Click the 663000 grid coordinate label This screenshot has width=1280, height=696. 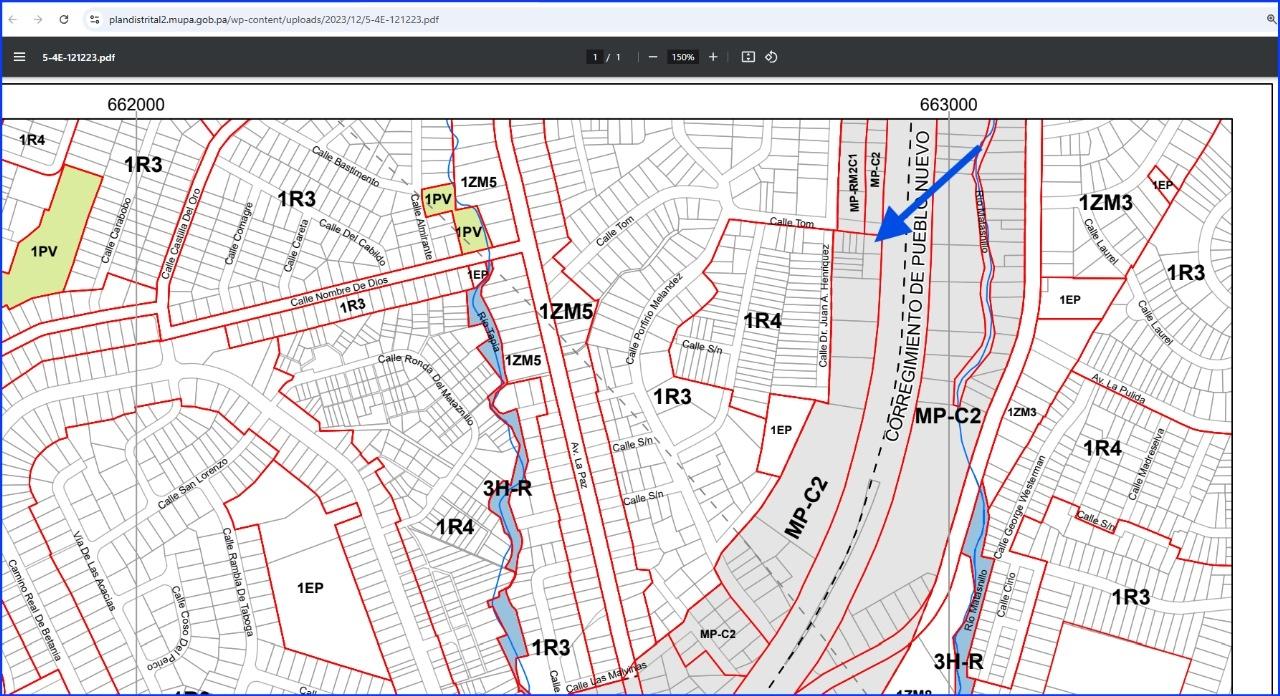click(x=948, y=105)
